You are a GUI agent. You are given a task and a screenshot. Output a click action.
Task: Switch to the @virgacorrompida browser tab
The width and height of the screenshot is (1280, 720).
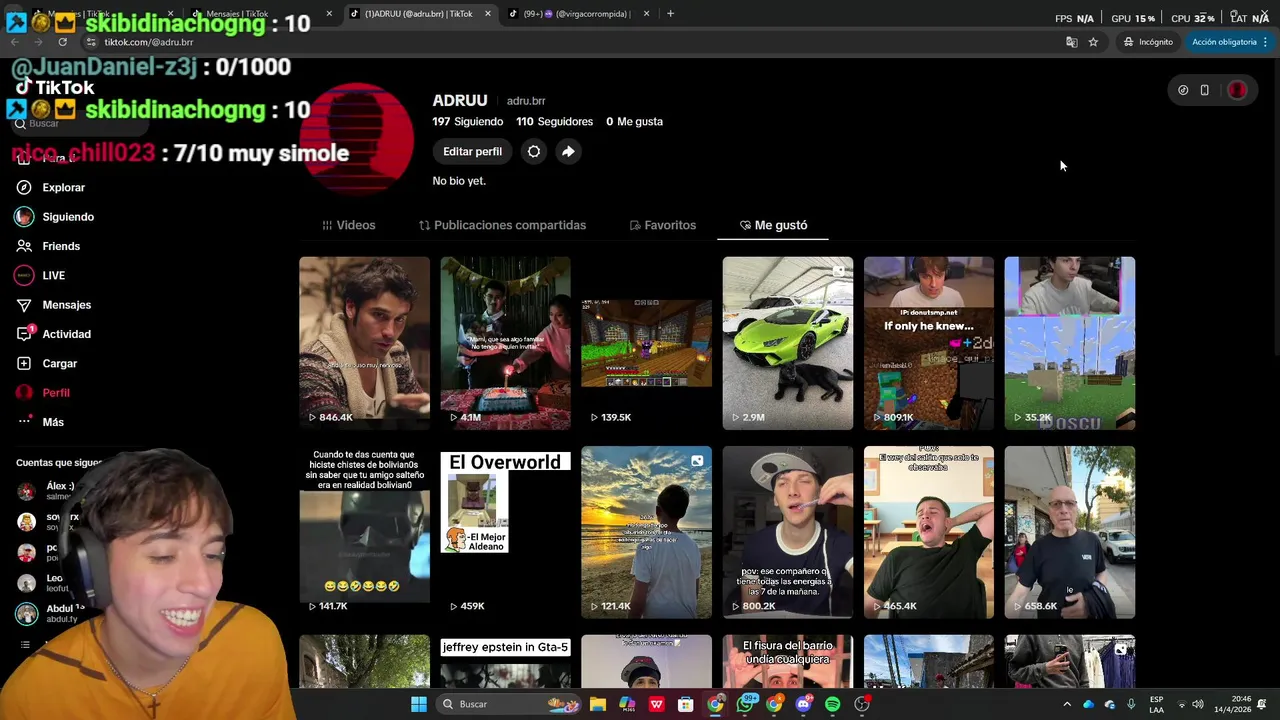pyautogui.click(x=578, y=14)
